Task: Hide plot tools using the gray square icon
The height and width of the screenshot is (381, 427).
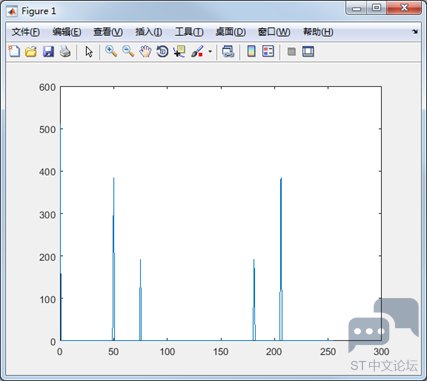Action: pyautogui.click(x=291, y=52)
